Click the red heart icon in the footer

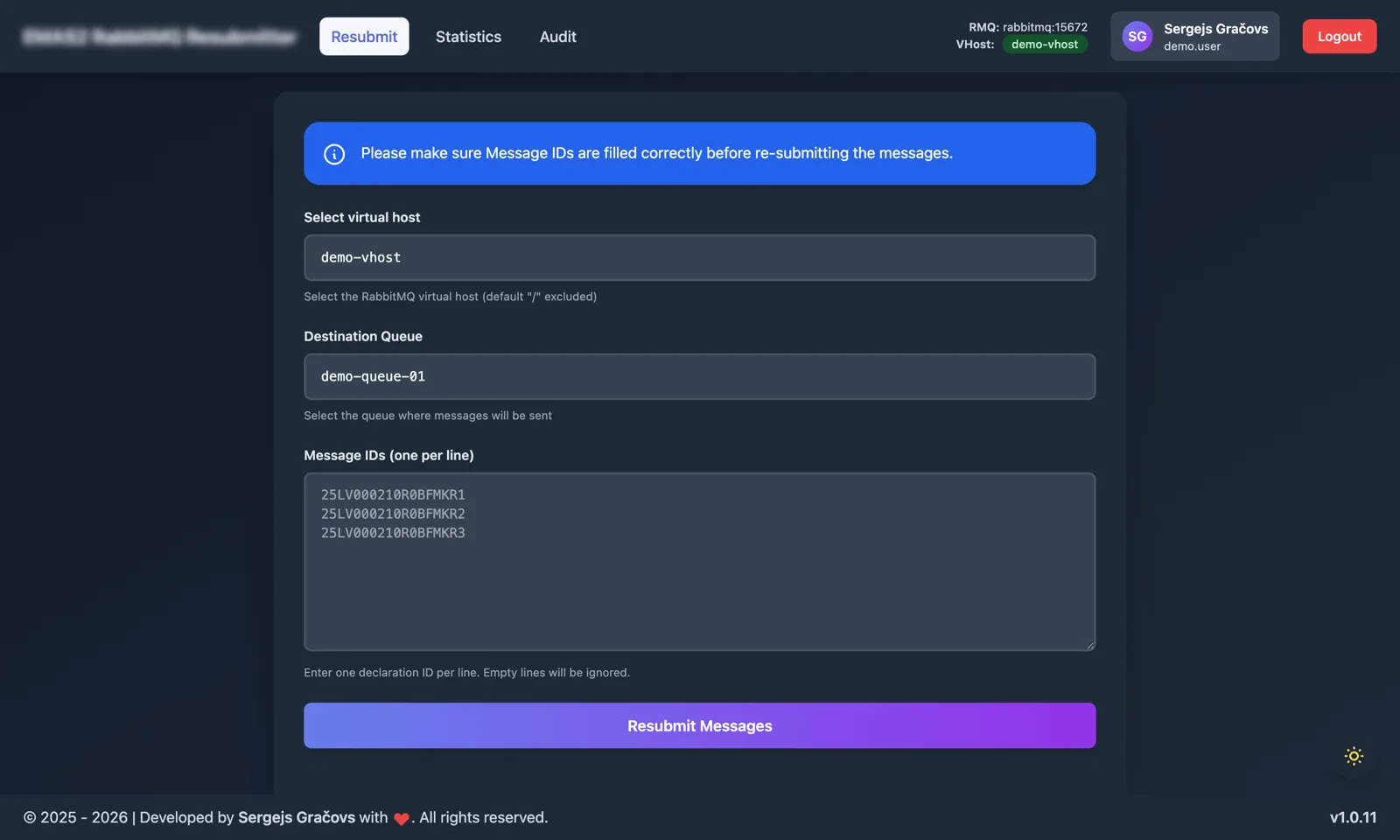coord(402,819)
